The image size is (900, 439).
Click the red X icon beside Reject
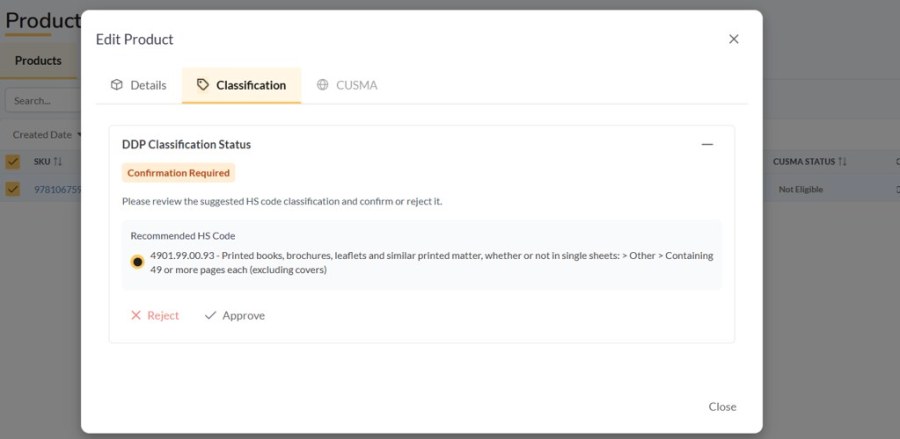[x=136, y=315]
